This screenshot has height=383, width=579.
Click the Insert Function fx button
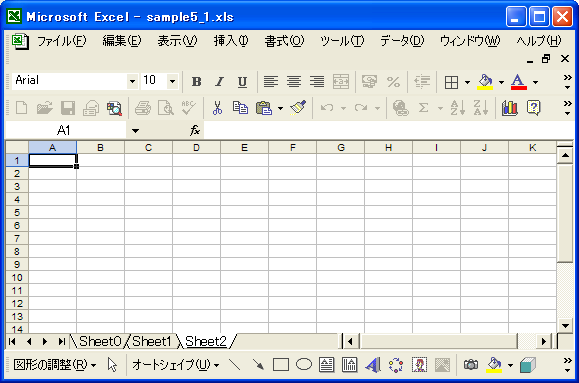(x=195, y=130)
